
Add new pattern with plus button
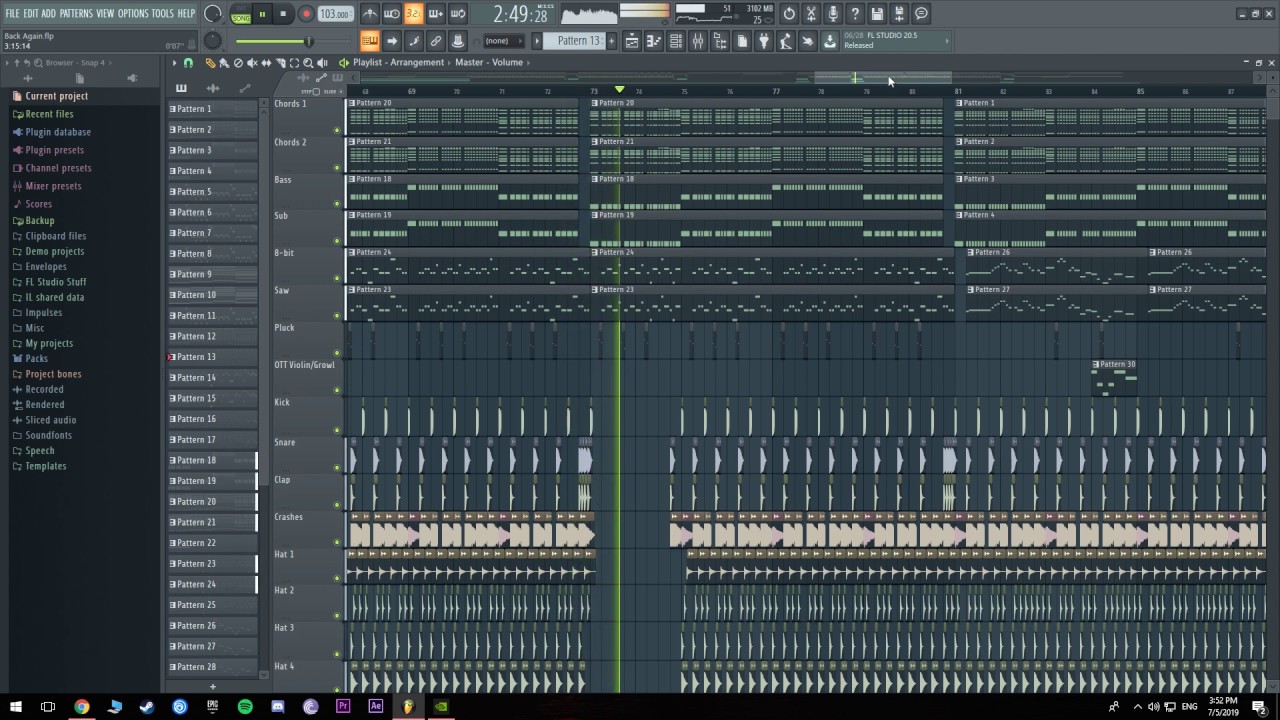(x=212, y=687)
